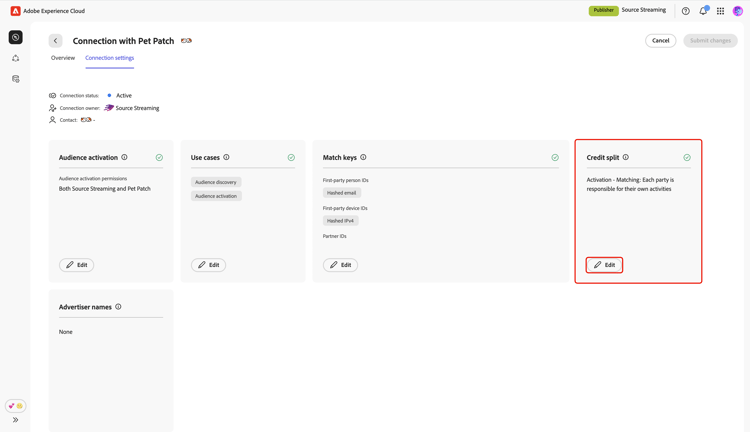The height and width of the screenshot is (432, 750).
Task: Click the Connection status icon
Action: [x=53, y=96]
